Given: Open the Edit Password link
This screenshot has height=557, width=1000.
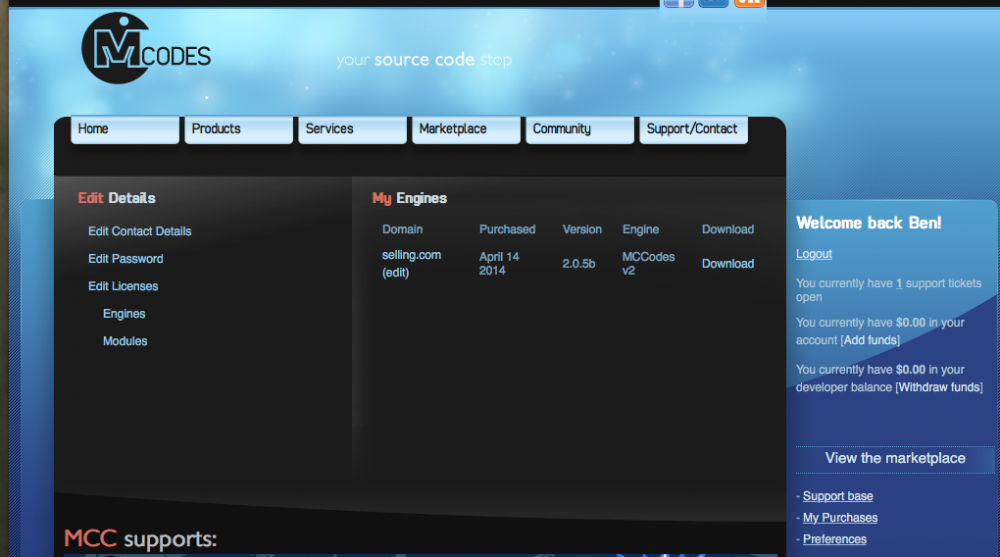Looking at the screenshot, I should coord(125,259).
